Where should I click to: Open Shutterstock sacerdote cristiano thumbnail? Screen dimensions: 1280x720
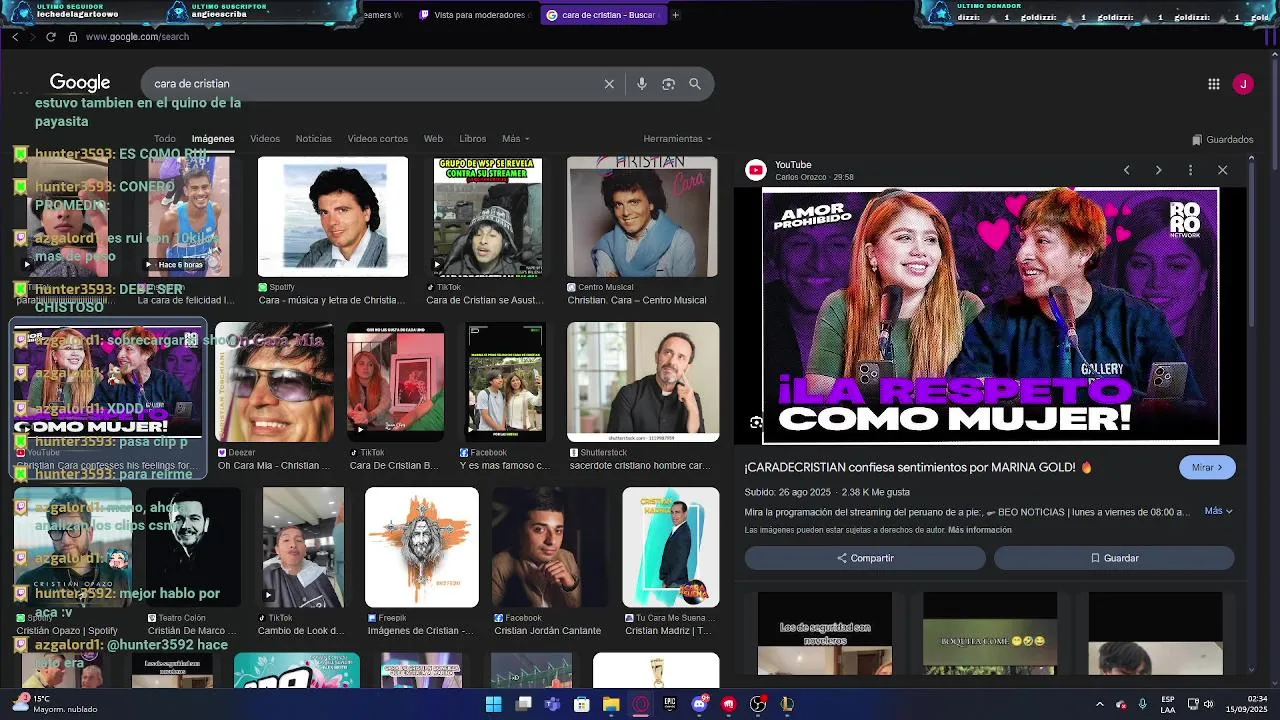point(643,381)
